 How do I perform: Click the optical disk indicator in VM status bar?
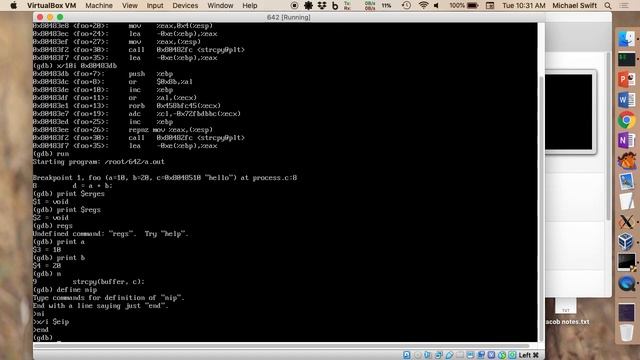[x=418, y=355]
